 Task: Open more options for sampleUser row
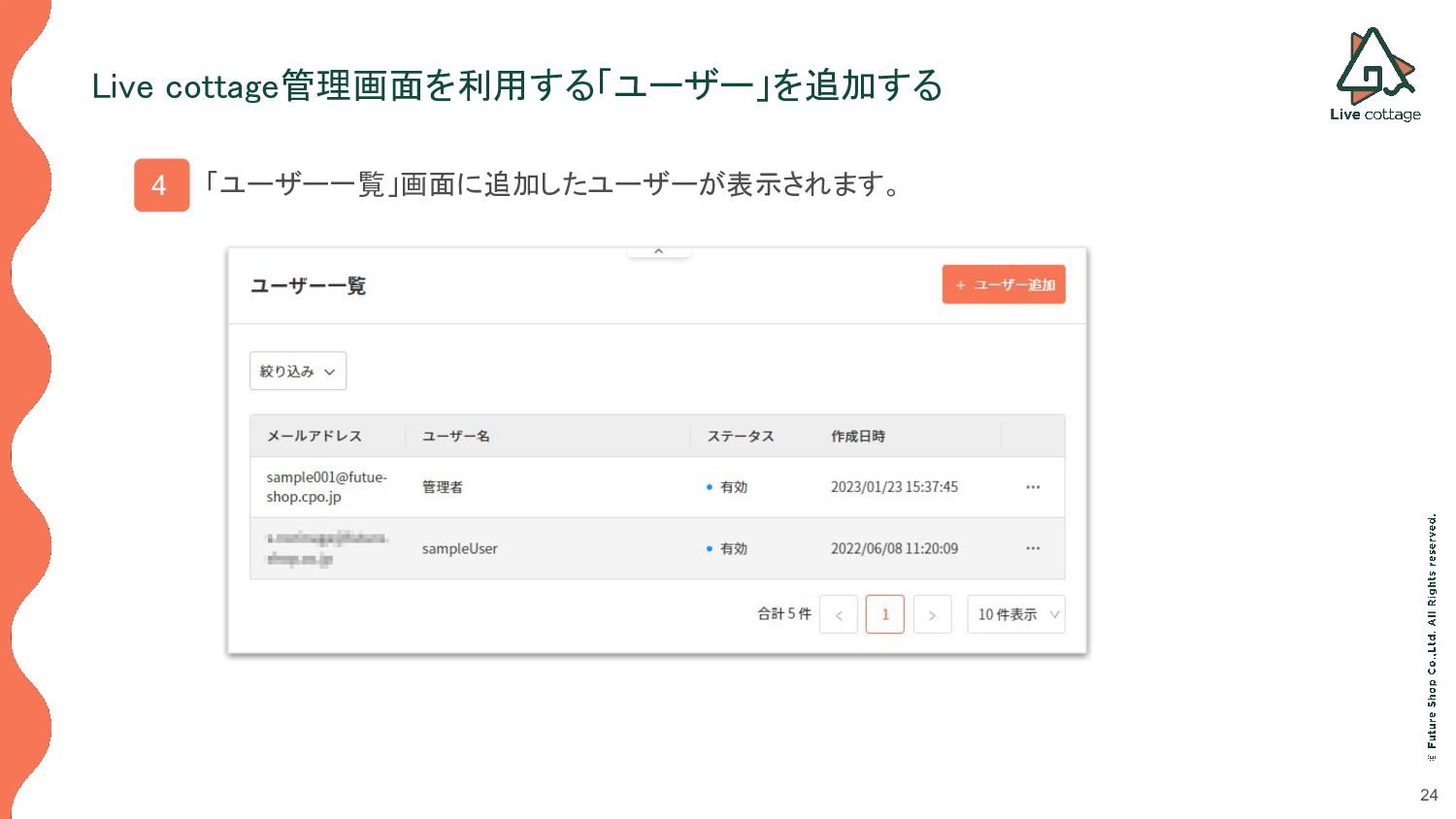(x=1032, y=548)
